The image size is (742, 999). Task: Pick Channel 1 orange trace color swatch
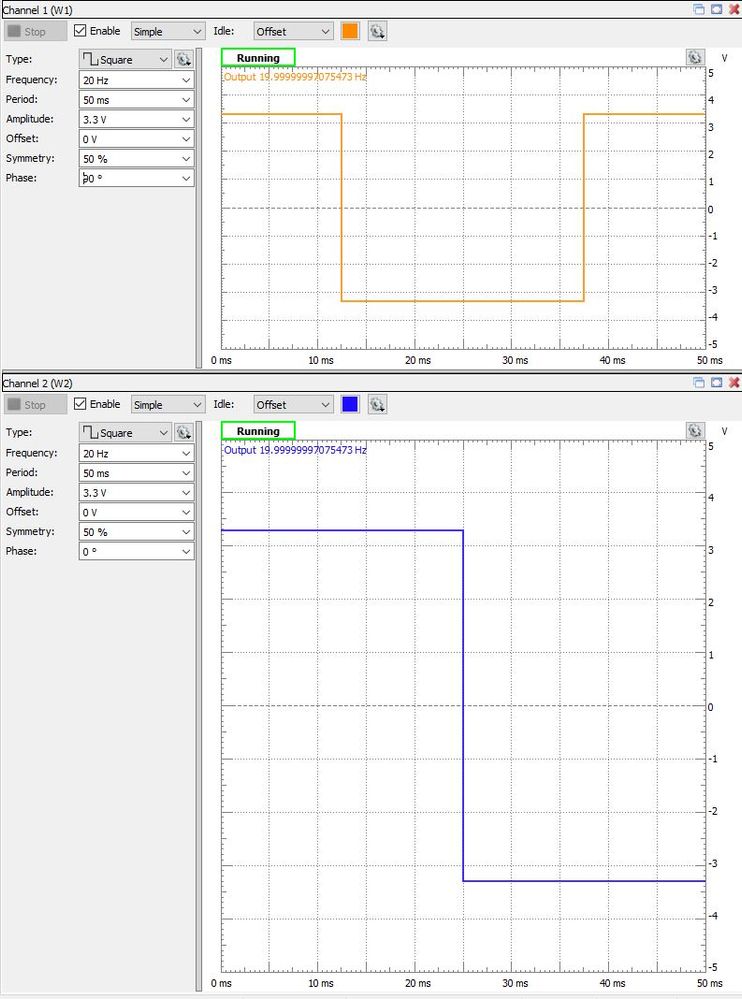point(350,31)
